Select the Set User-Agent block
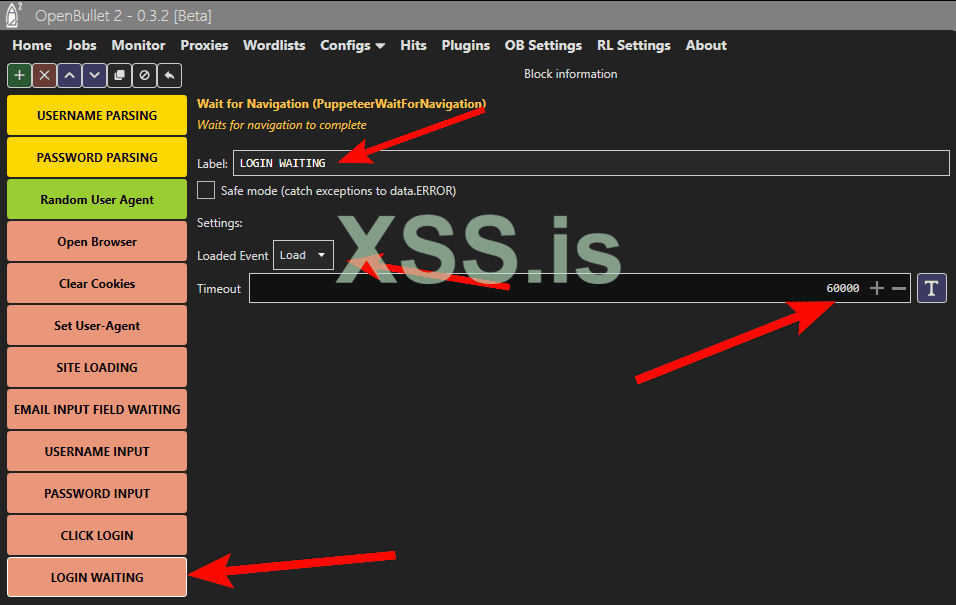 97,326
